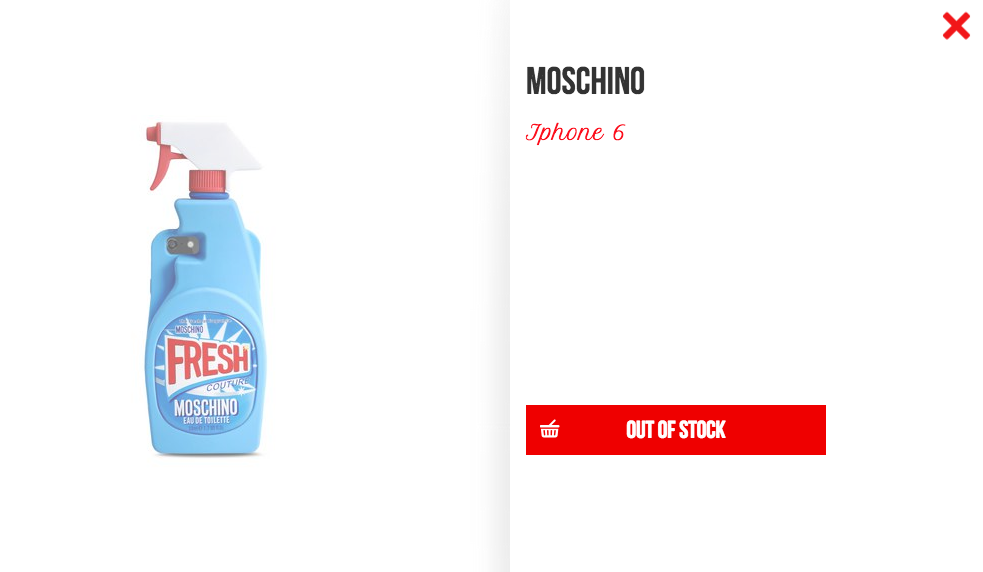Click the shopping basket icon
983x572 pixels.
[550, 430]
